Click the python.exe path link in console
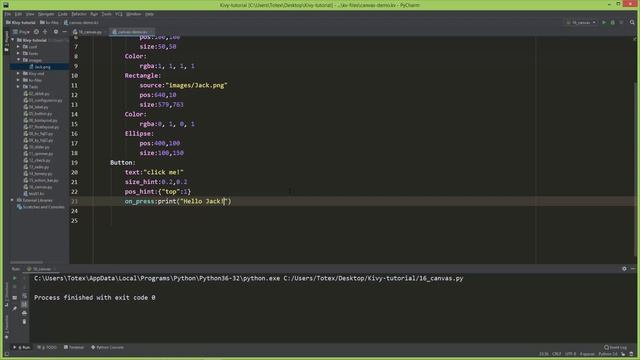 pyautogui.click(x=157, y=278)
